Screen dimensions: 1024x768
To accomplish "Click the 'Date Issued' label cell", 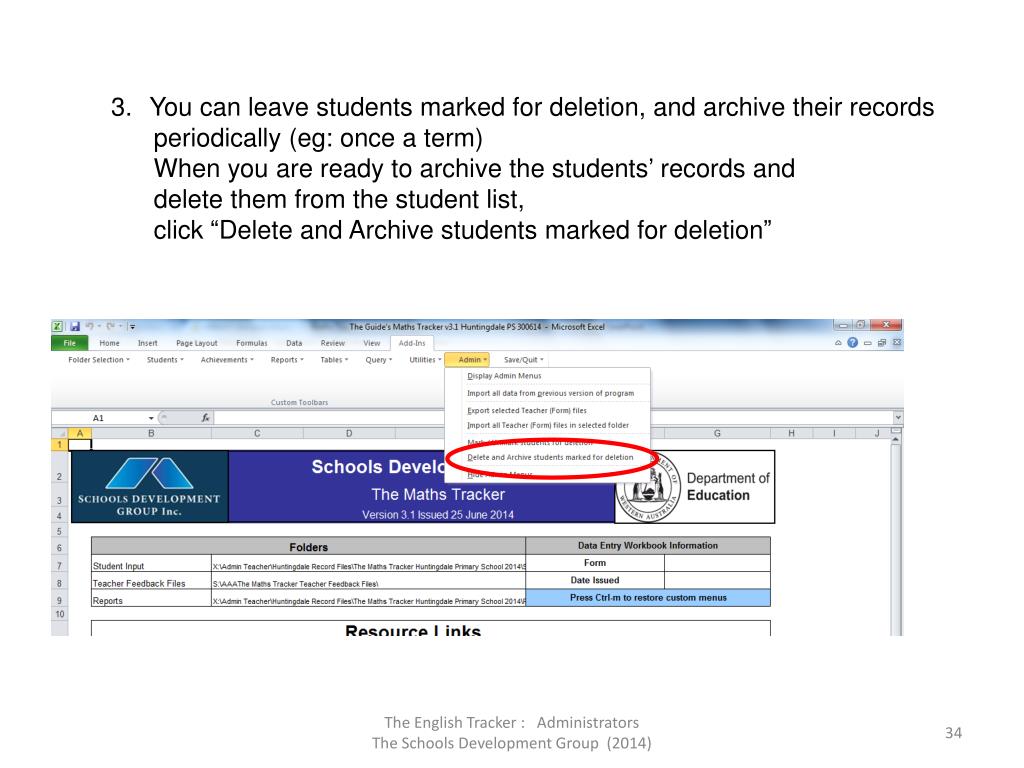I will 595,580.
